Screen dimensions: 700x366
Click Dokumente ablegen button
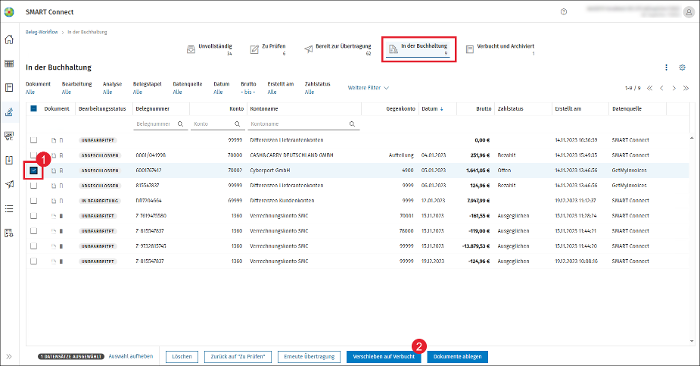(x=457, y=357)
